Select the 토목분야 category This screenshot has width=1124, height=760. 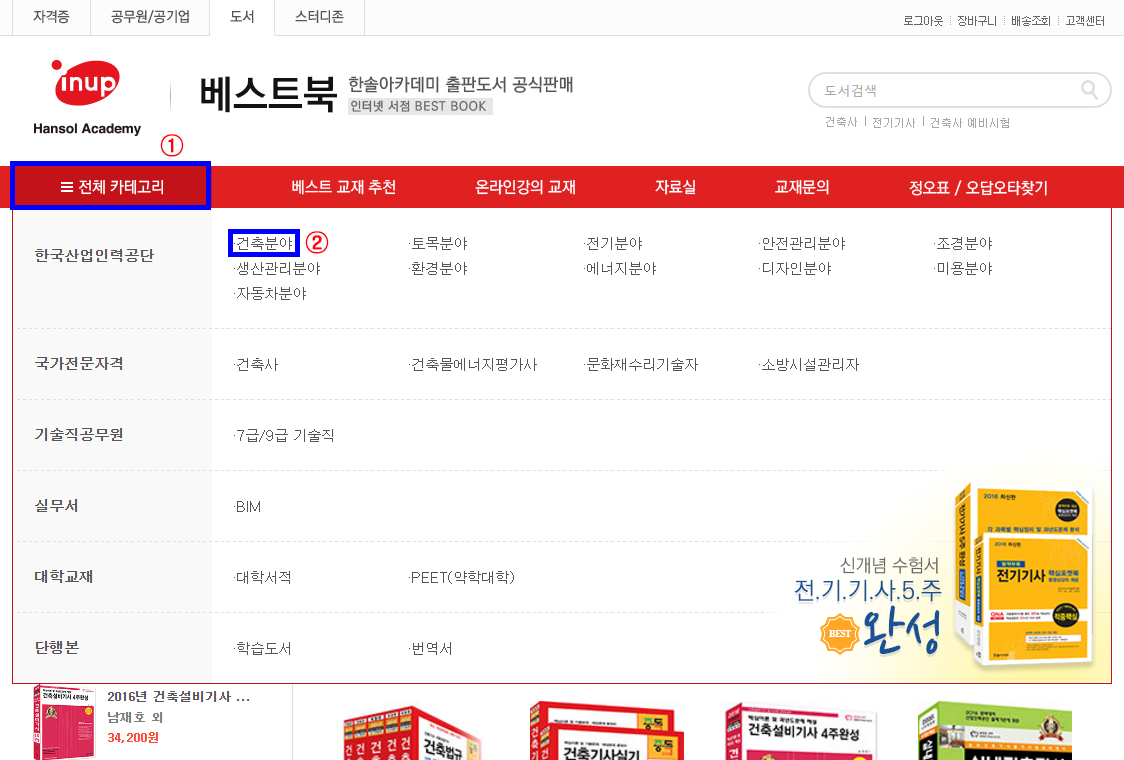[438, 244]
